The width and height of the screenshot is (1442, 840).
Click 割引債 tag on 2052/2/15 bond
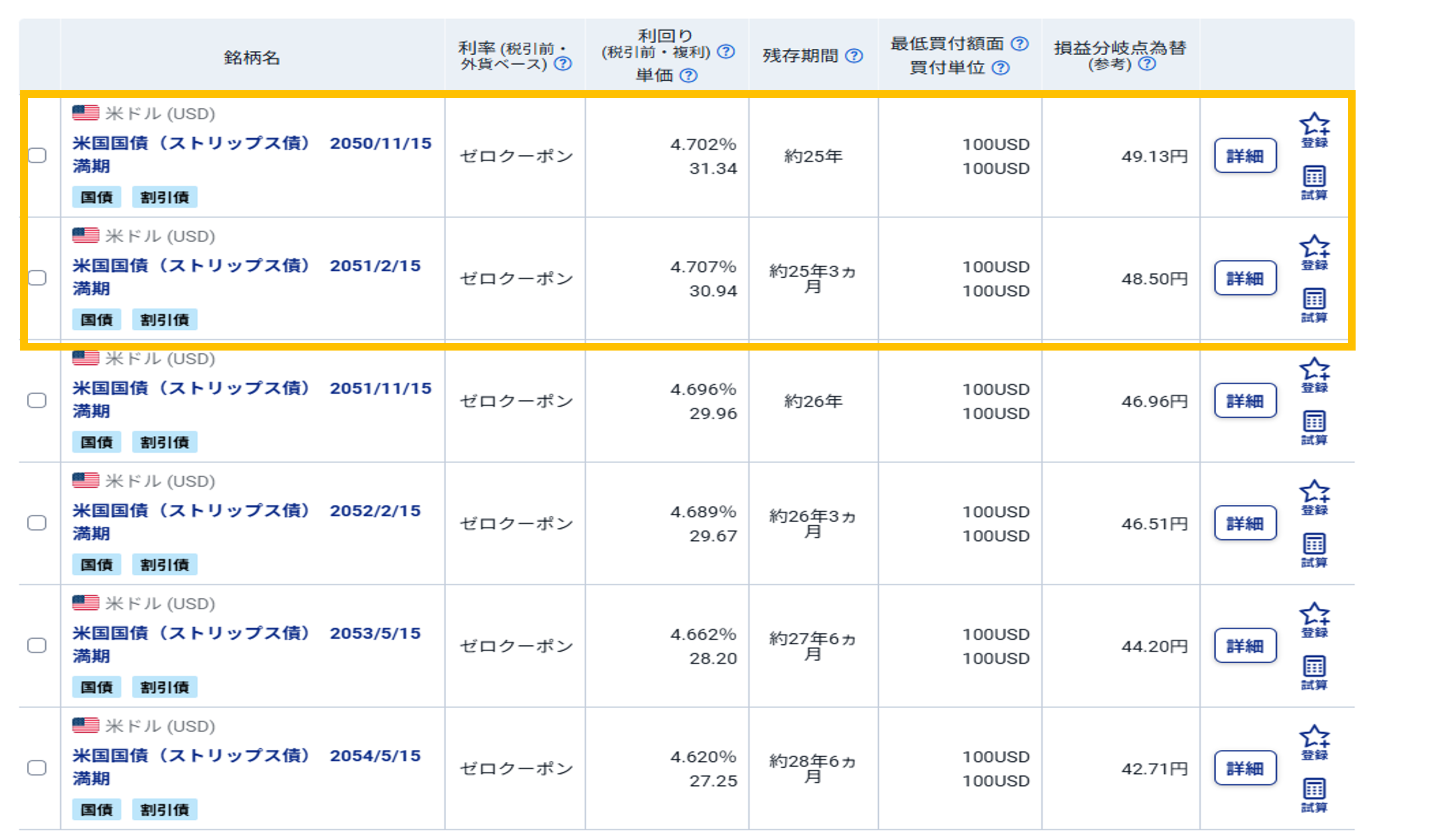pos(165,565)
